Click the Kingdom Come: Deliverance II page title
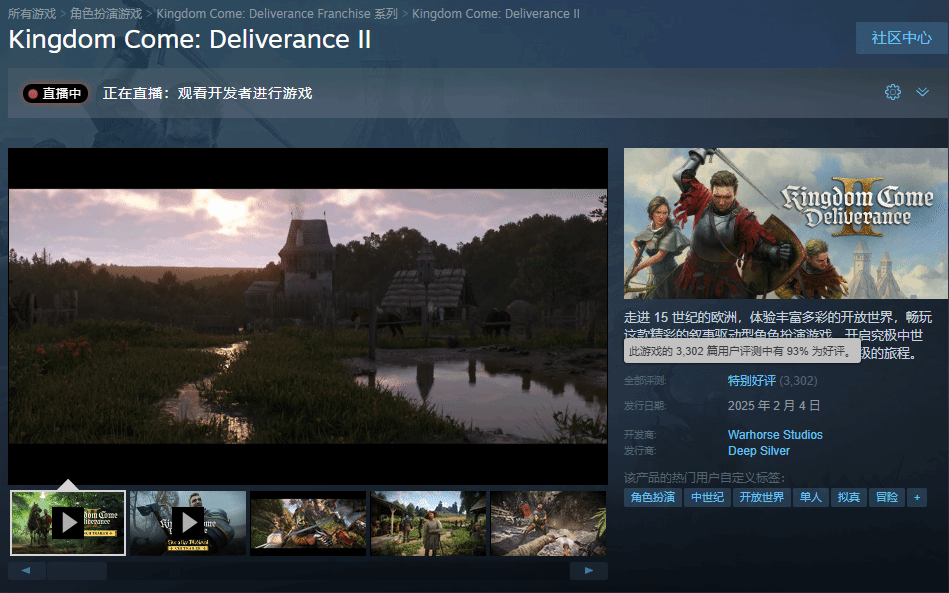The width and height of the screenshot is (949, 593). [189, 39]
